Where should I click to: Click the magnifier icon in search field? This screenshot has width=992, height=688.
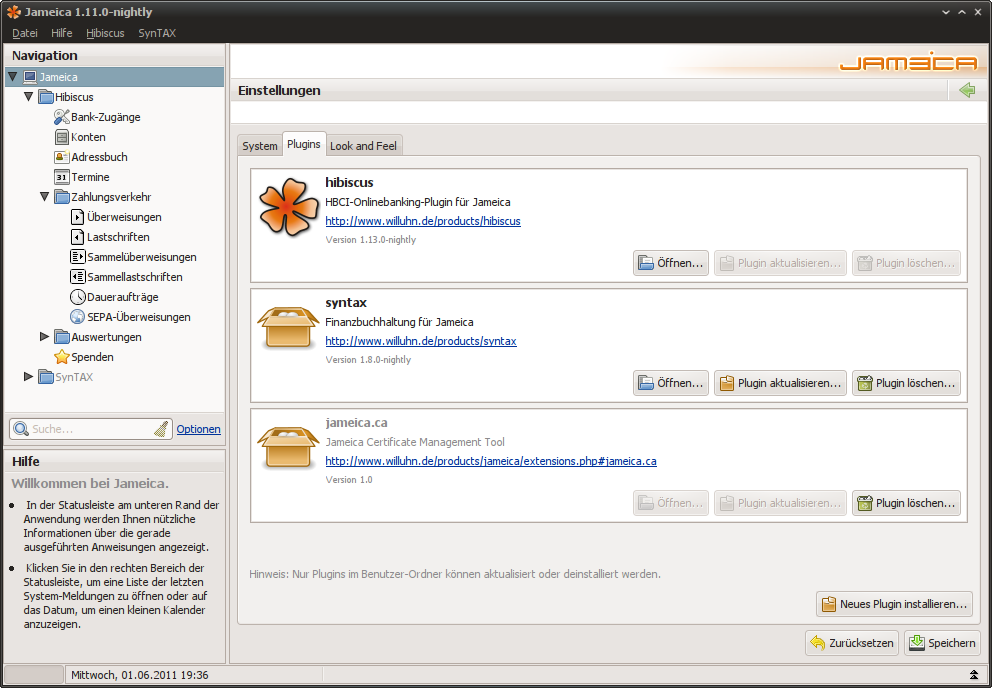pyautogui.click(x=21, y=429)
